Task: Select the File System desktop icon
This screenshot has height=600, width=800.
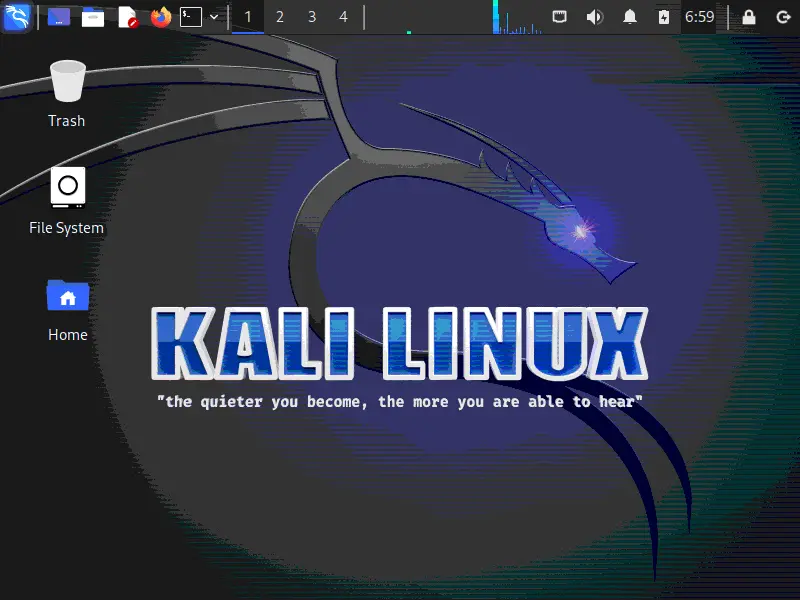Action: [x=67, y=187]
